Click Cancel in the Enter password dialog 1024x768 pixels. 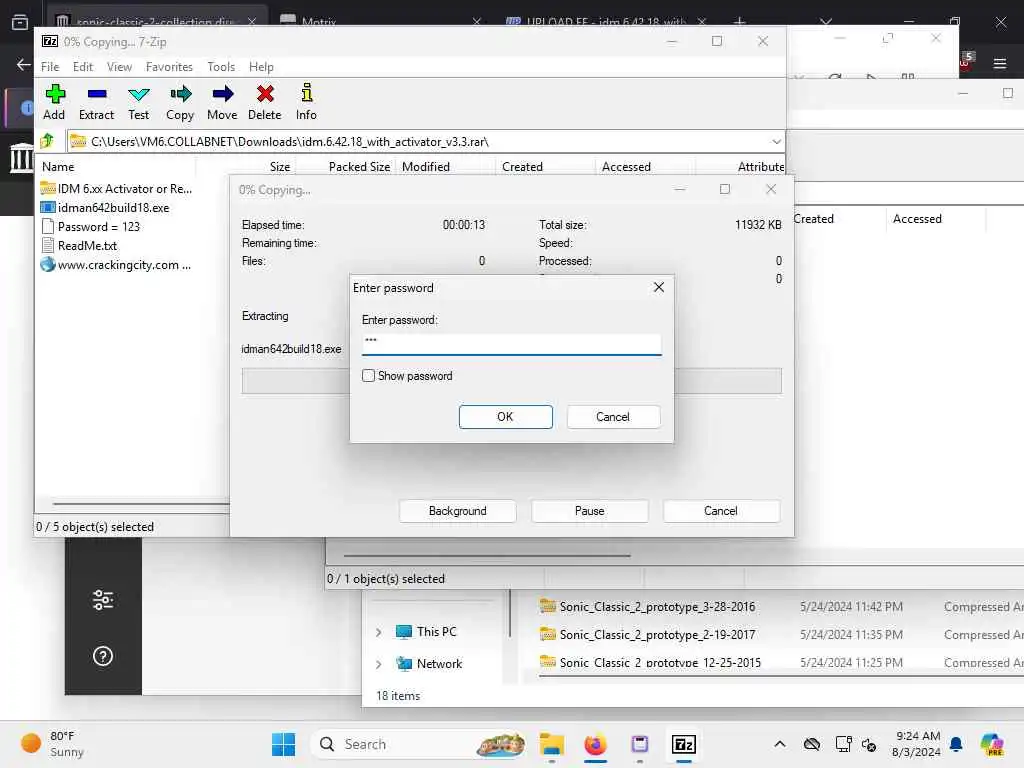(613, 417)
